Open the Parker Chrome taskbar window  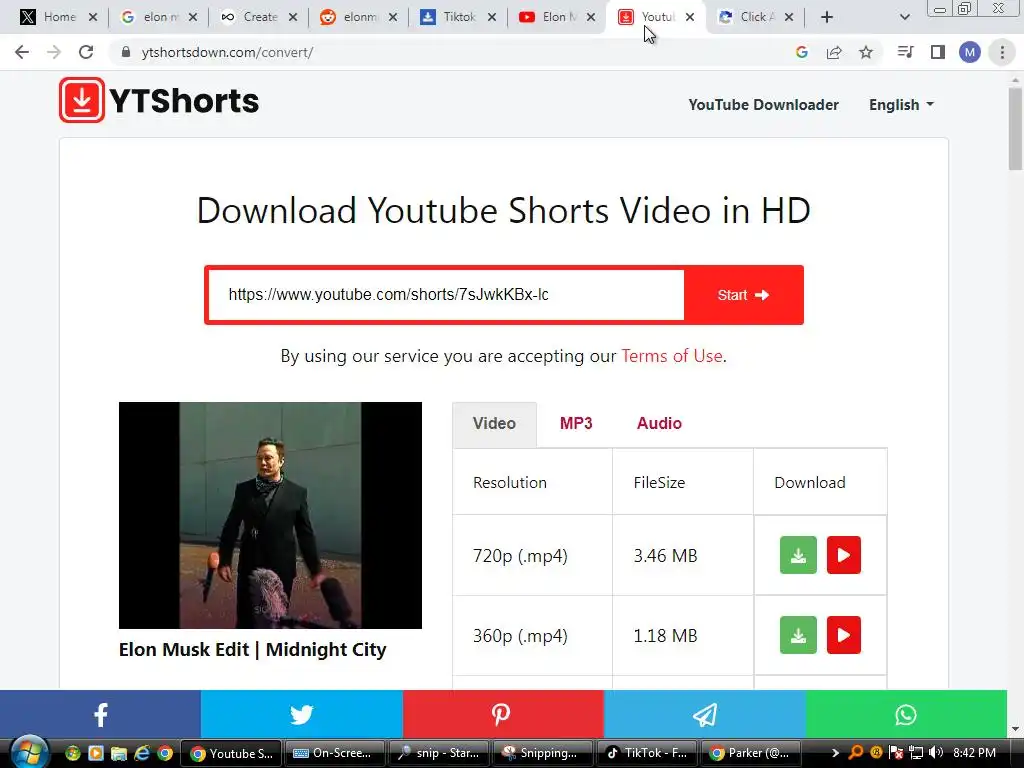(750, 753)
